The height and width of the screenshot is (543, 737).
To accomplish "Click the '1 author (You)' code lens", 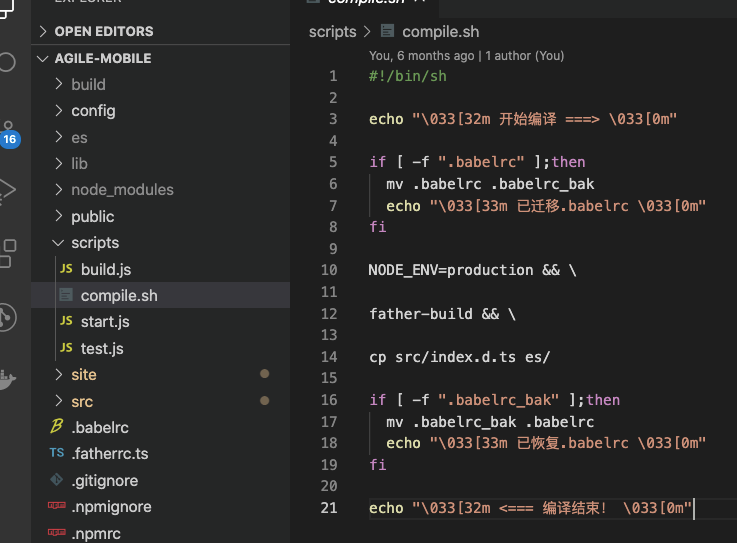I will (x=525, y=55).
